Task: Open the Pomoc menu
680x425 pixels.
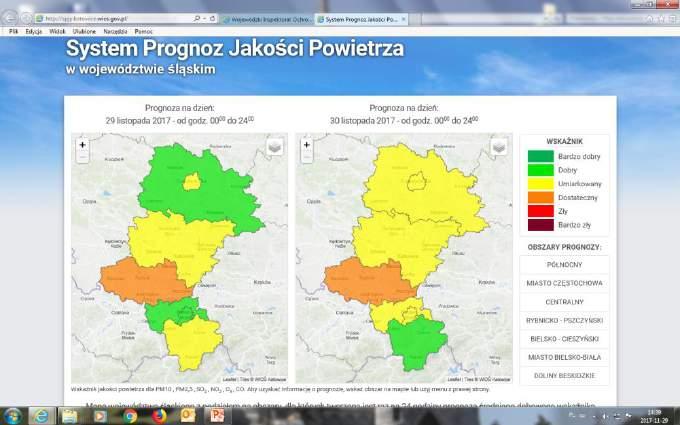Action: tap(144, 32)
